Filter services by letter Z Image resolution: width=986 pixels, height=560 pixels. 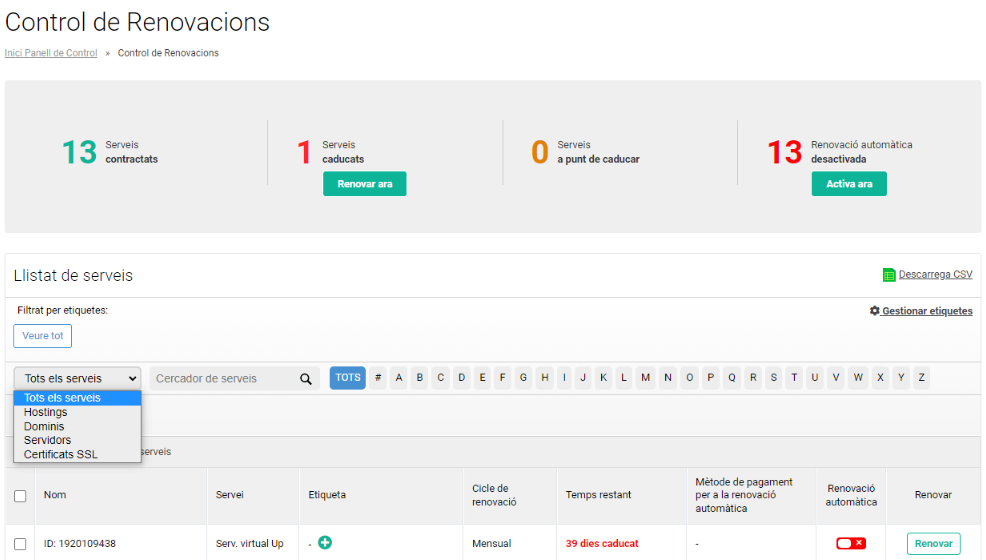(x=921, y=378)
